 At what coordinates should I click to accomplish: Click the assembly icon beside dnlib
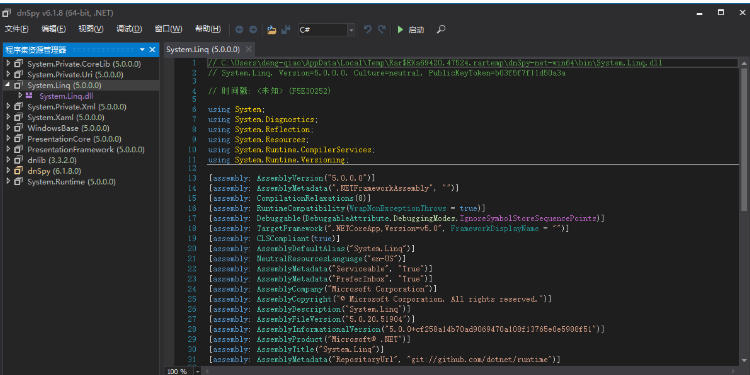click(18, 160)
